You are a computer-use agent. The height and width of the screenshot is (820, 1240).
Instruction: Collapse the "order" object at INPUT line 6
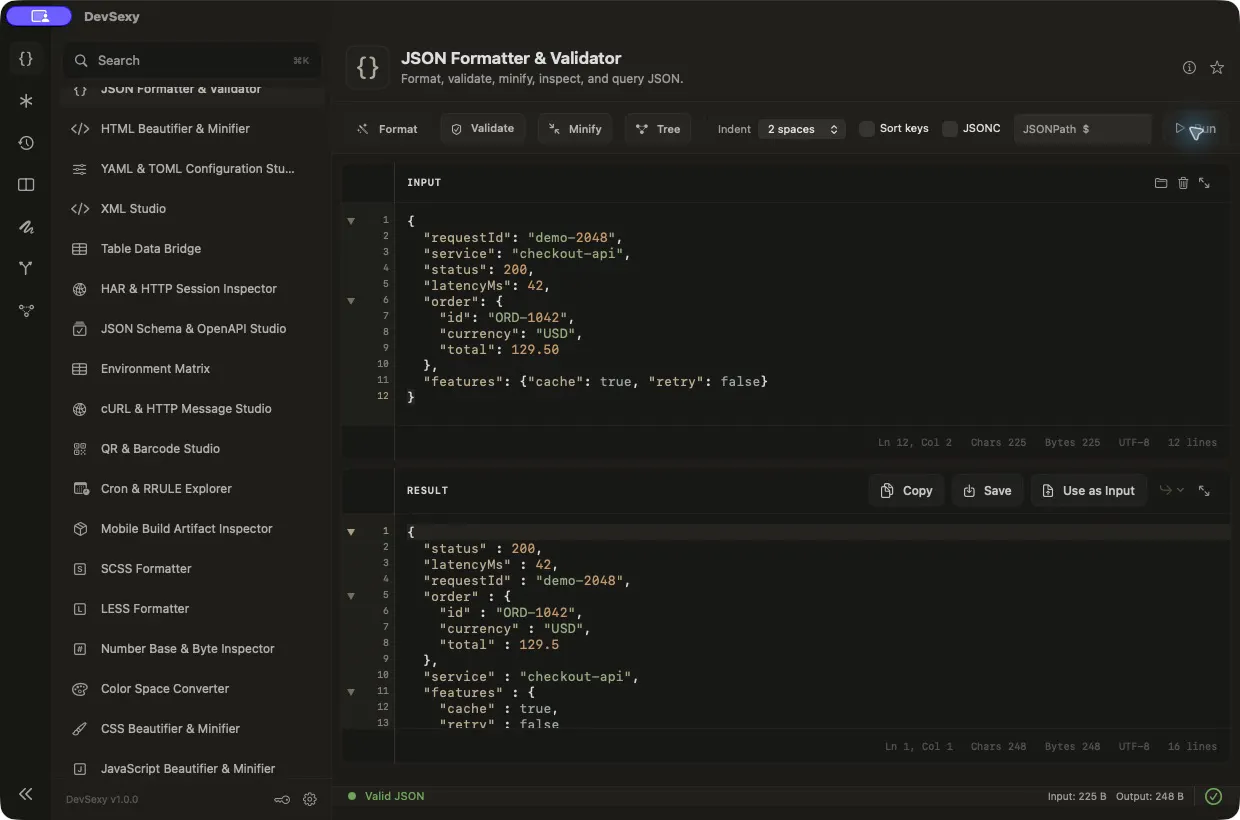351,301
